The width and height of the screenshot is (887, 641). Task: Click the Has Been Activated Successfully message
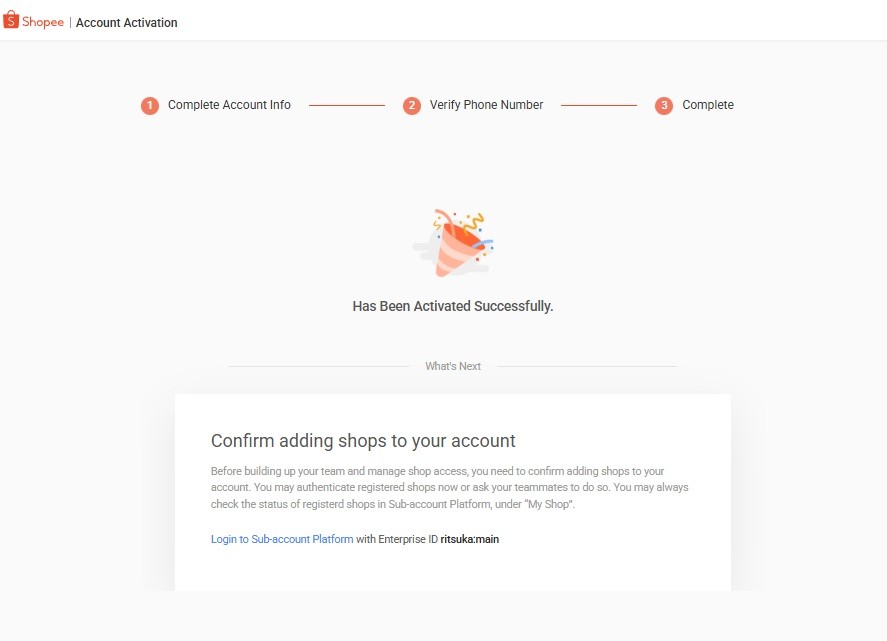[x=453, y=306]
